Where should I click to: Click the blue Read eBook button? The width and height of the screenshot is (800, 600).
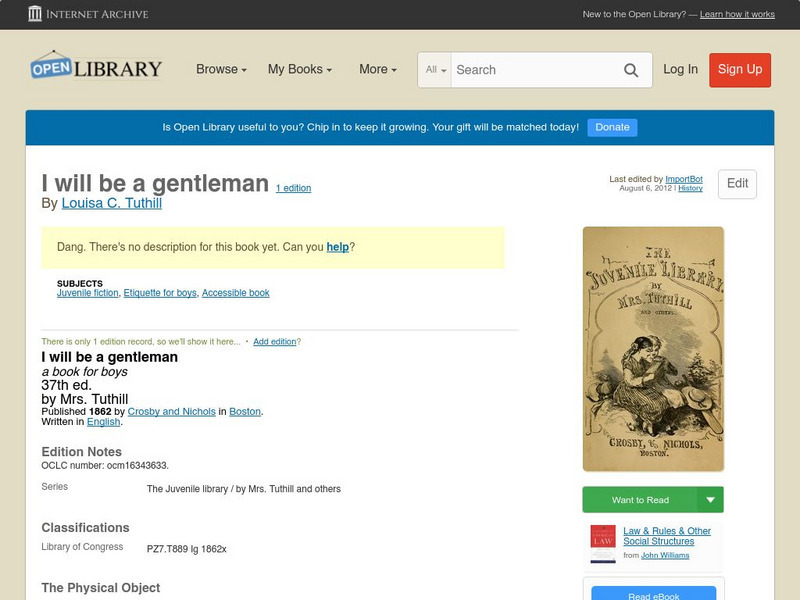tap(653, 595)
